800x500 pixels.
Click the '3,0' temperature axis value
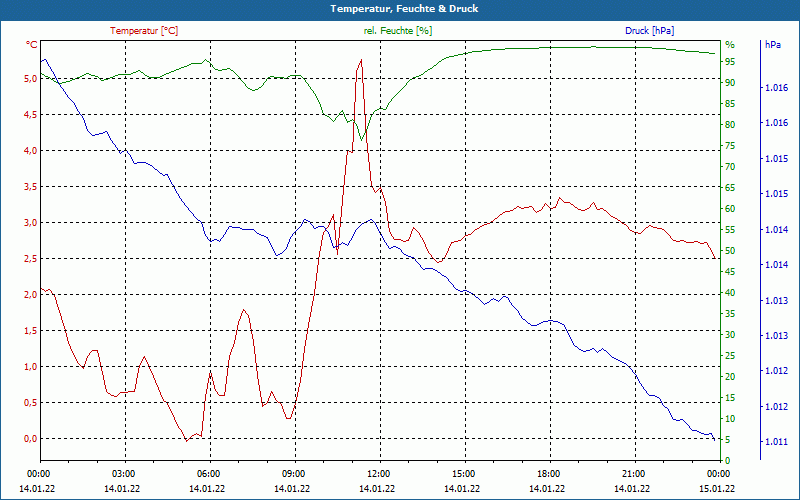pos(31,223)
